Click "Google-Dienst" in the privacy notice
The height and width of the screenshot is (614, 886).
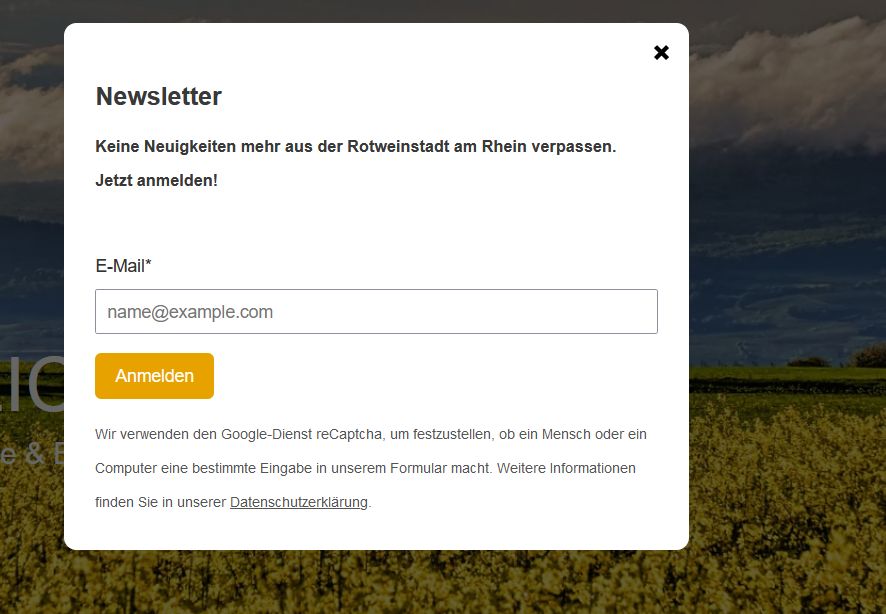(x=267, y=435)
